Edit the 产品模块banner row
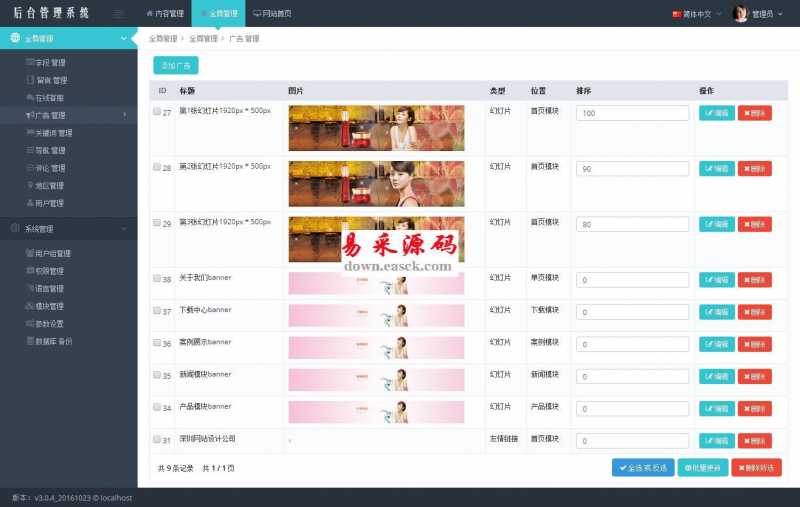Viewport: 800px width, 507px height. [x=717, y=408]
